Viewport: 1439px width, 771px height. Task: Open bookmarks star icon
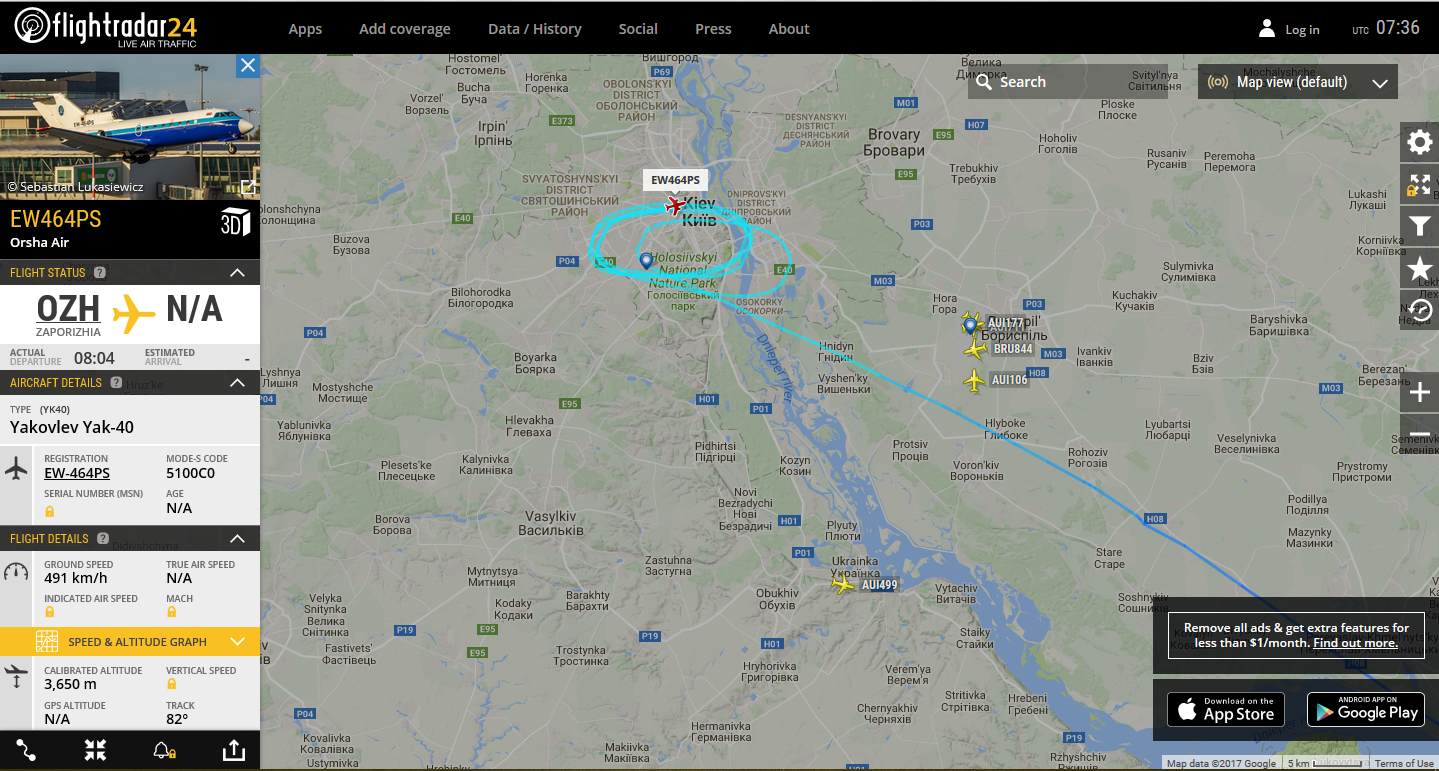click(x=1419, y=268)
